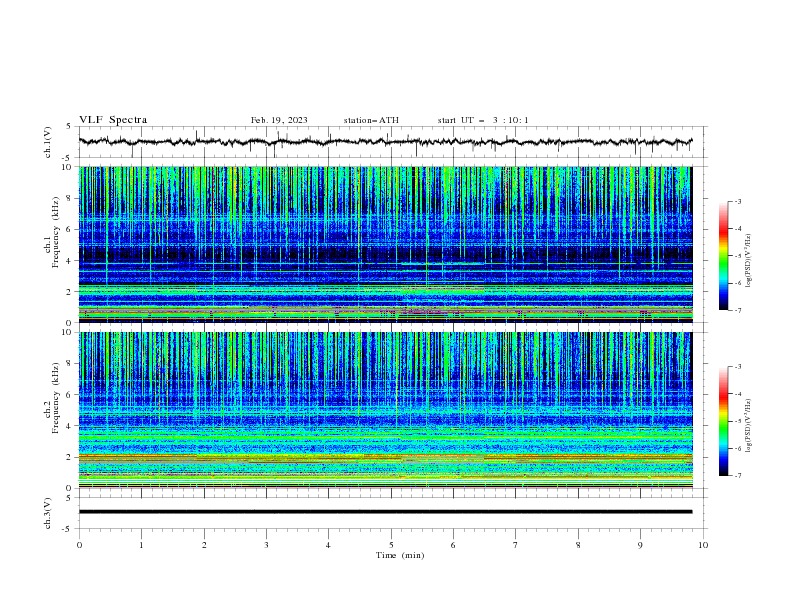The width and height of the screenshot is (792, 612).
Task: Click the ch.2 panel PSD color bar
Action: coord(724,421)
